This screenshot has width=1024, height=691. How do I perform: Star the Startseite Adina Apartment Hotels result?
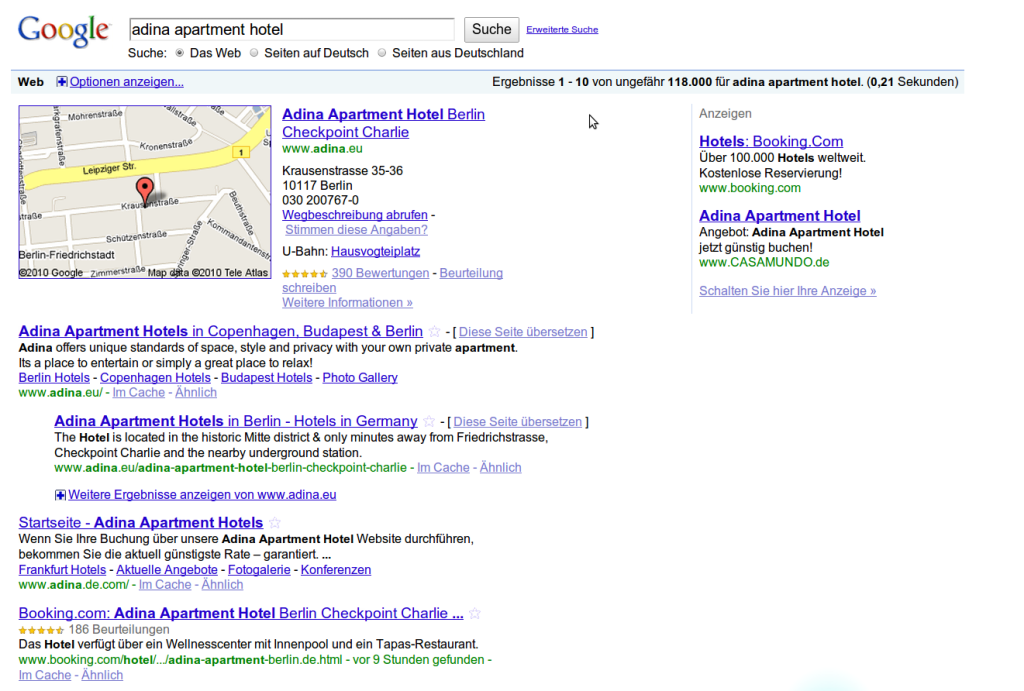pyautogui.click(x=275, y=523)
